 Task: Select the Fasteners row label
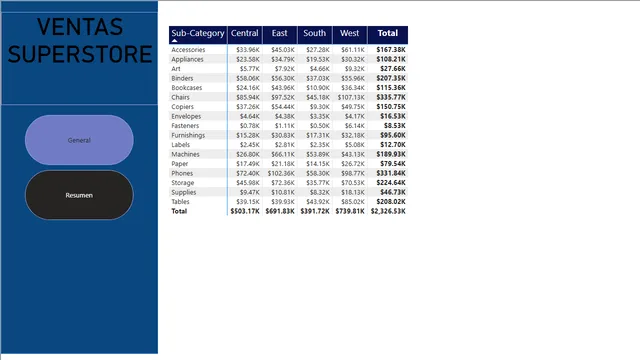tap(185, 126)
